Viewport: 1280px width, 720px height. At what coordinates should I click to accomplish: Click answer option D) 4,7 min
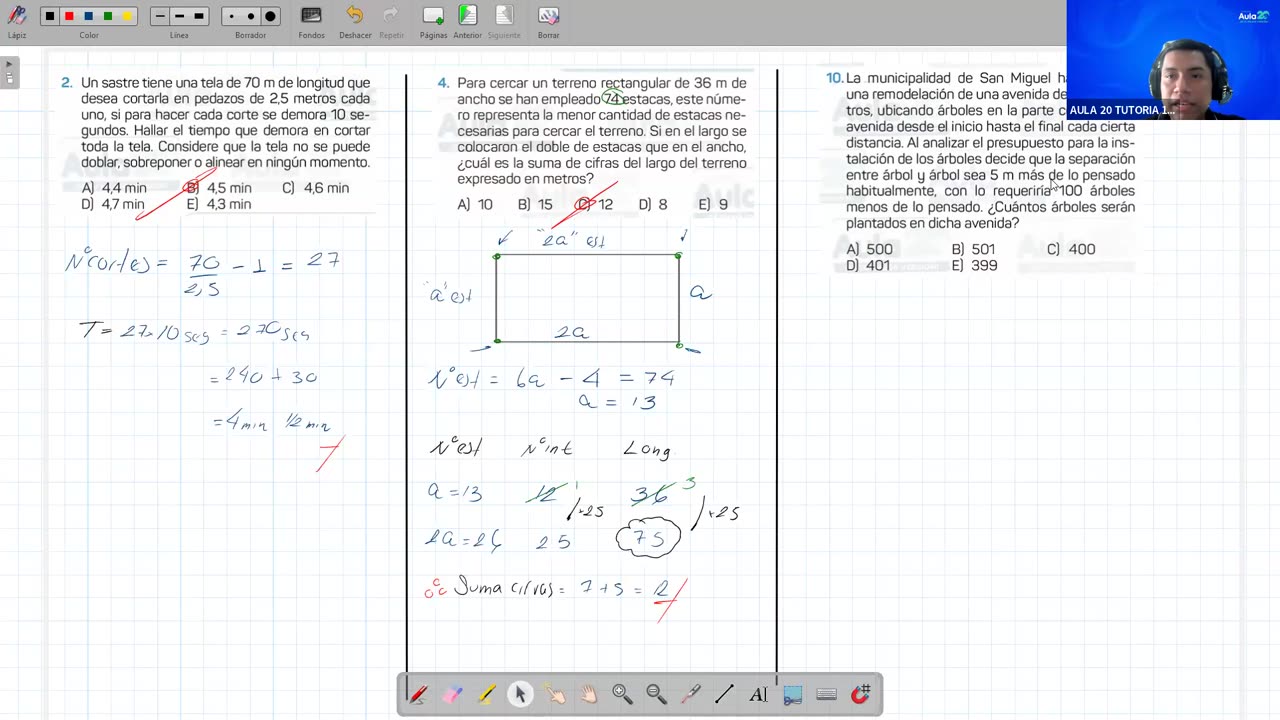[113, 204]
